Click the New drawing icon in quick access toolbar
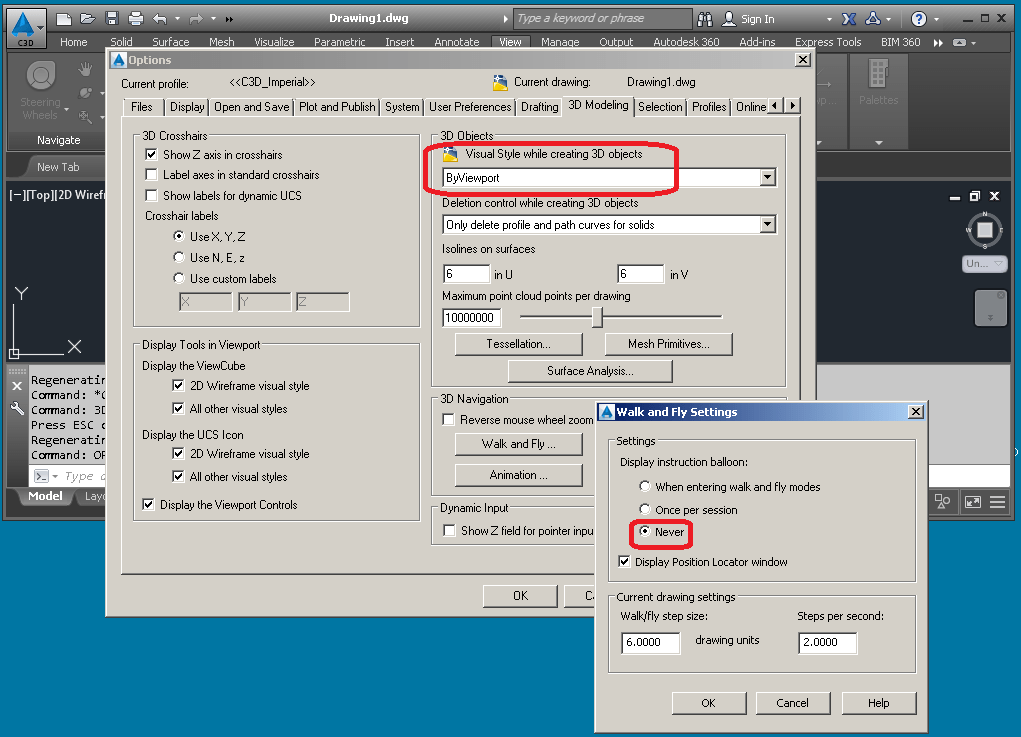Image resolution: width=1021 pixels, height=737 pixels. point(64,19)
